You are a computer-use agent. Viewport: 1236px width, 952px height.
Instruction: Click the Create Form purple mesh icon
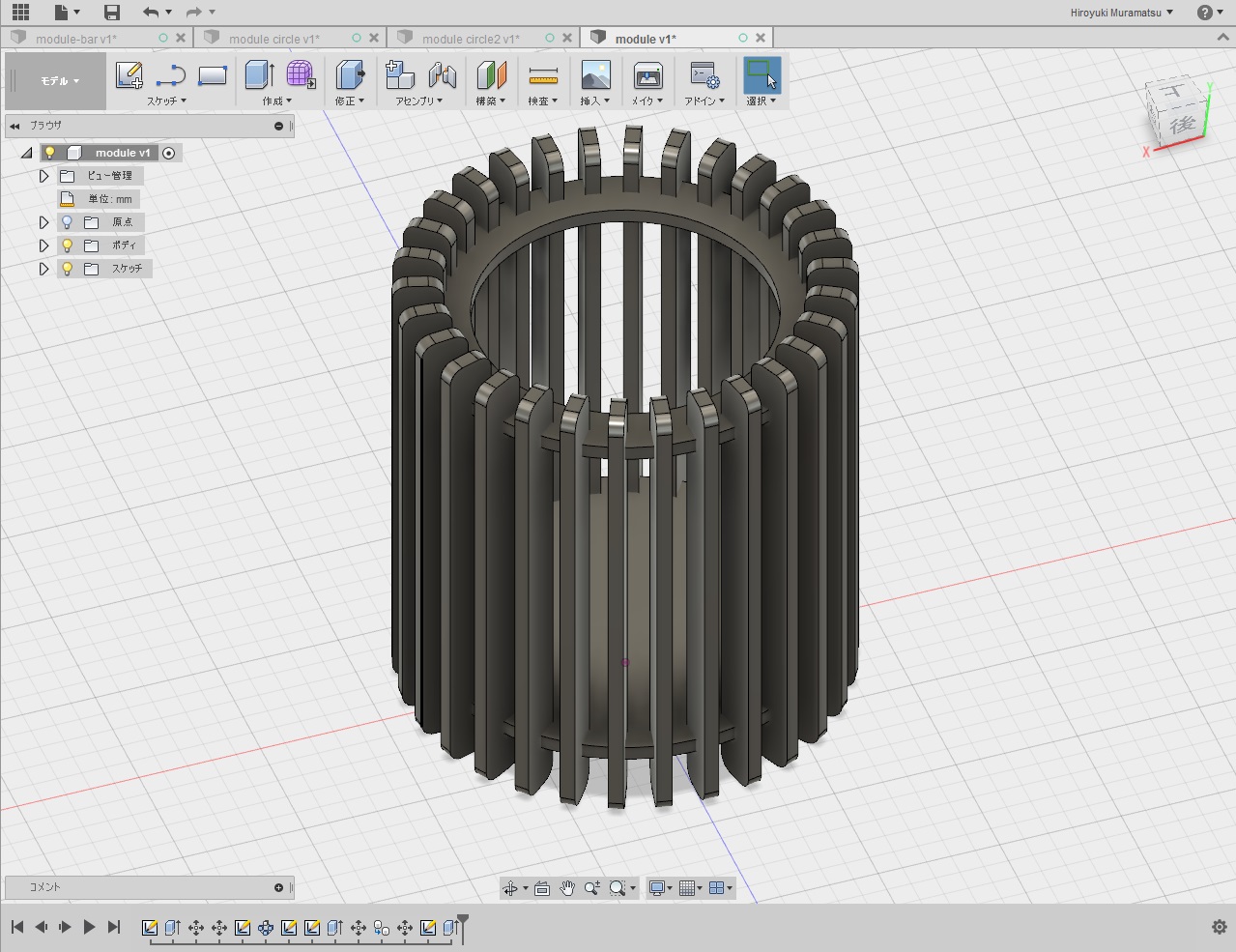click(301, 74)
